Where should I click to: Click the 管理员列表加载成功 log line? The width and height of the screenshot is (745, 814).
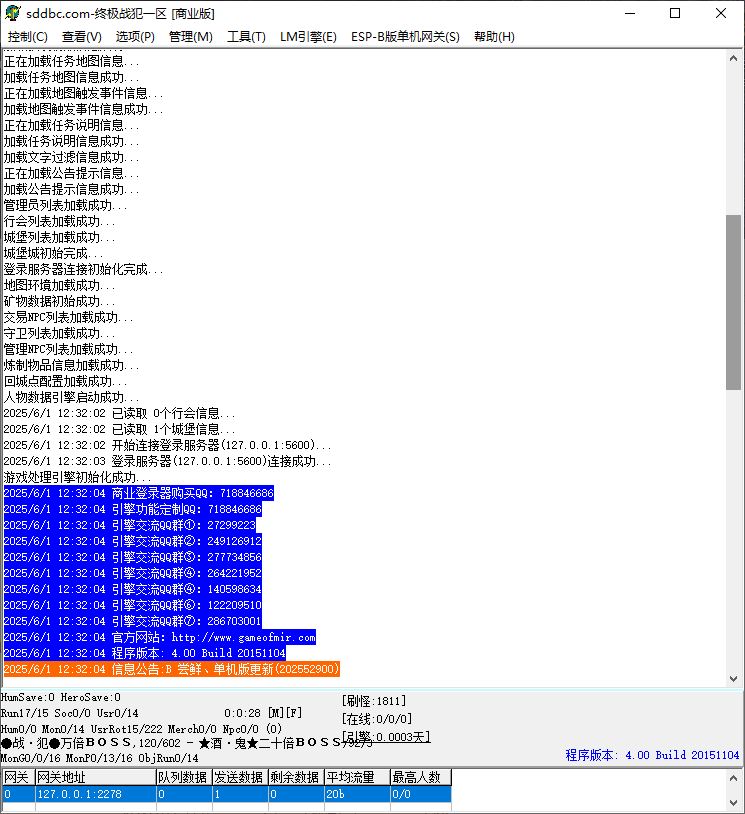coord(65,205)
